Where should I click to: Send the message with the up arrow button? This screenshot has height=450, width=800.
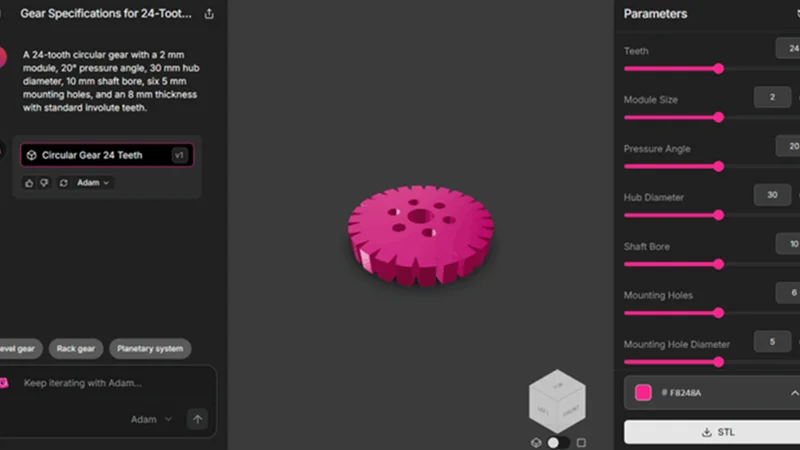pos(197,419)
